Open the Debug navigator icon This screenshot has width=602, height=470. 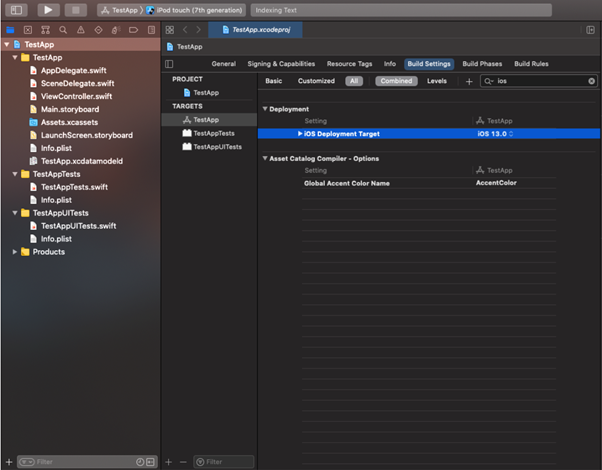click(116, 30)
